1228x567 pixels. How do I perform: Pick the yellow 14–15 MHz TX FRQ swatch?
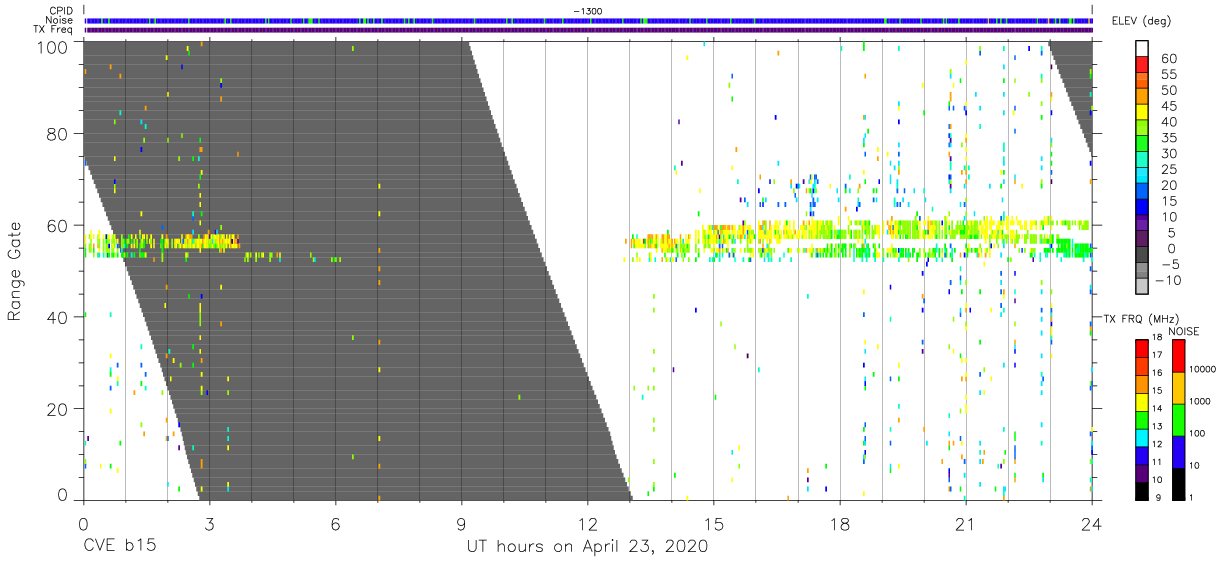[1143, 402]
